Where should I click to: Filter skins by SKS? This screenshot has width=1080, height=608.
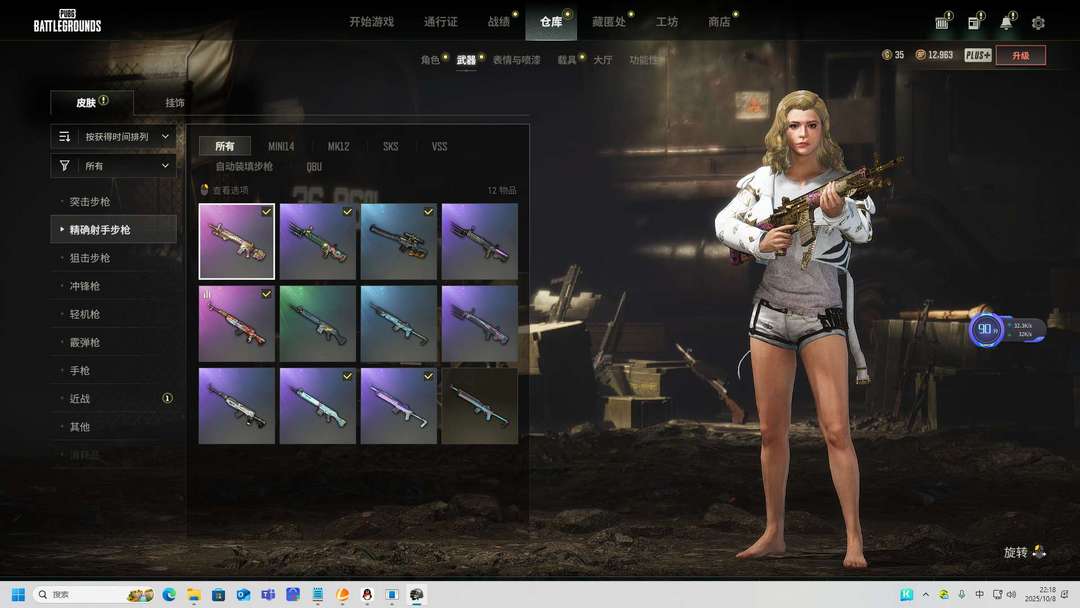(x=390, y=146)
